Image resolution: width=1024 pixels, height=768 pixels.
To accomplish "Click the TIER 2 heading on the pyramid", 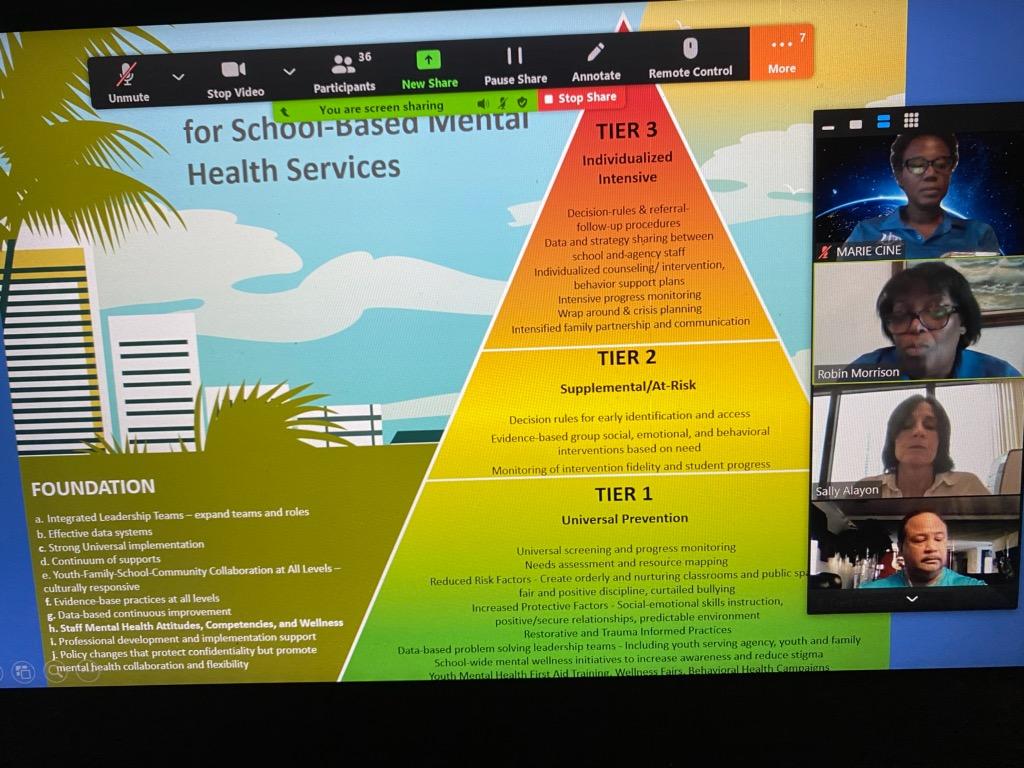I will click(x=626, y=358).
